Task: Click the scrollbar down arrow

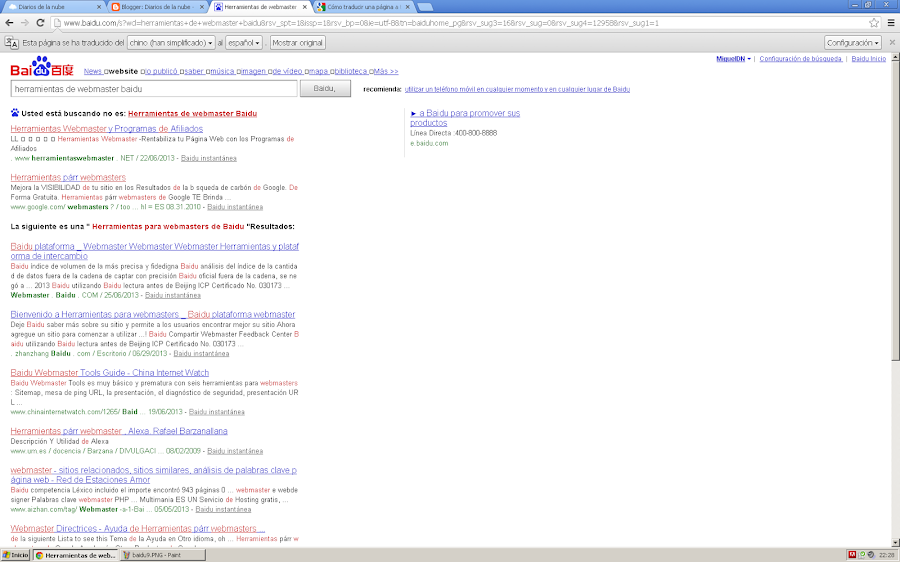Action: (x=895, y=542)
